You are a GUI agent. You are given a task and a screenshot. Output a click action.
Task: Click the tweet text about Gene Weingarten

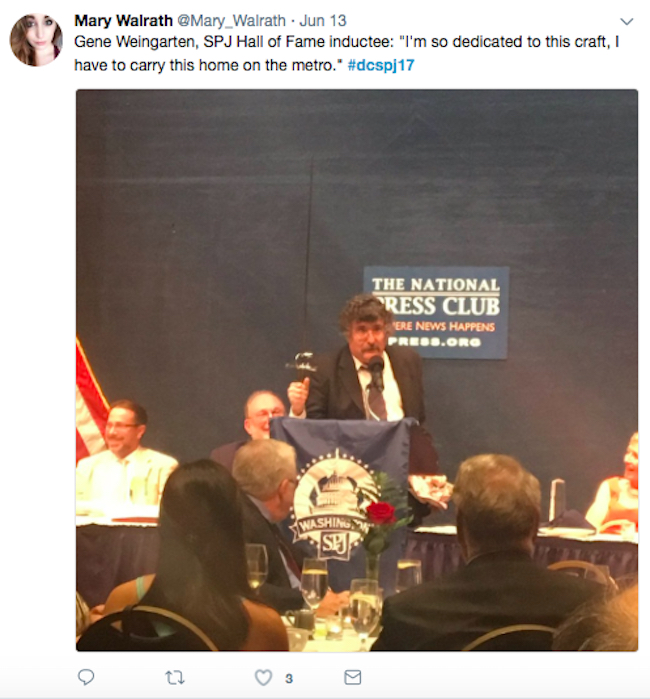346,53
